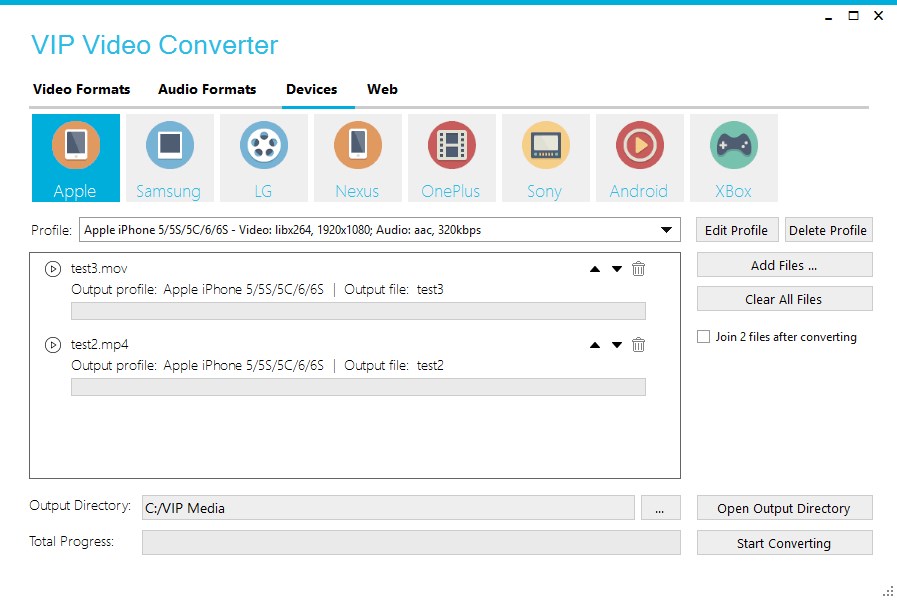The width and height of the screenshot is (897, 600).
Task: Play preview of test2.mp4
Action: [x=53, y=345]
